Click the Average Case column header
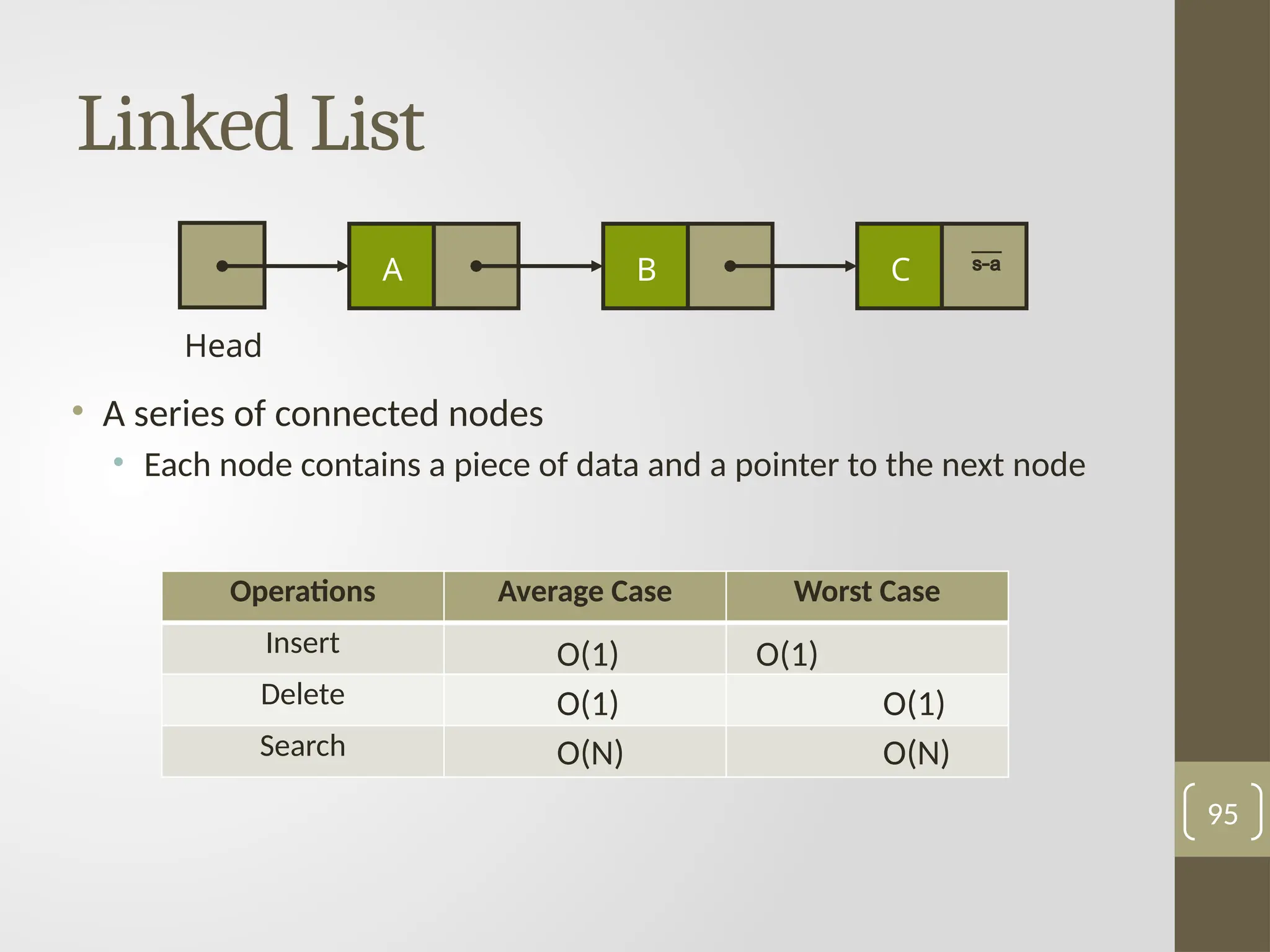This screenshot has width=1270, height=952. tap(585, 593)
